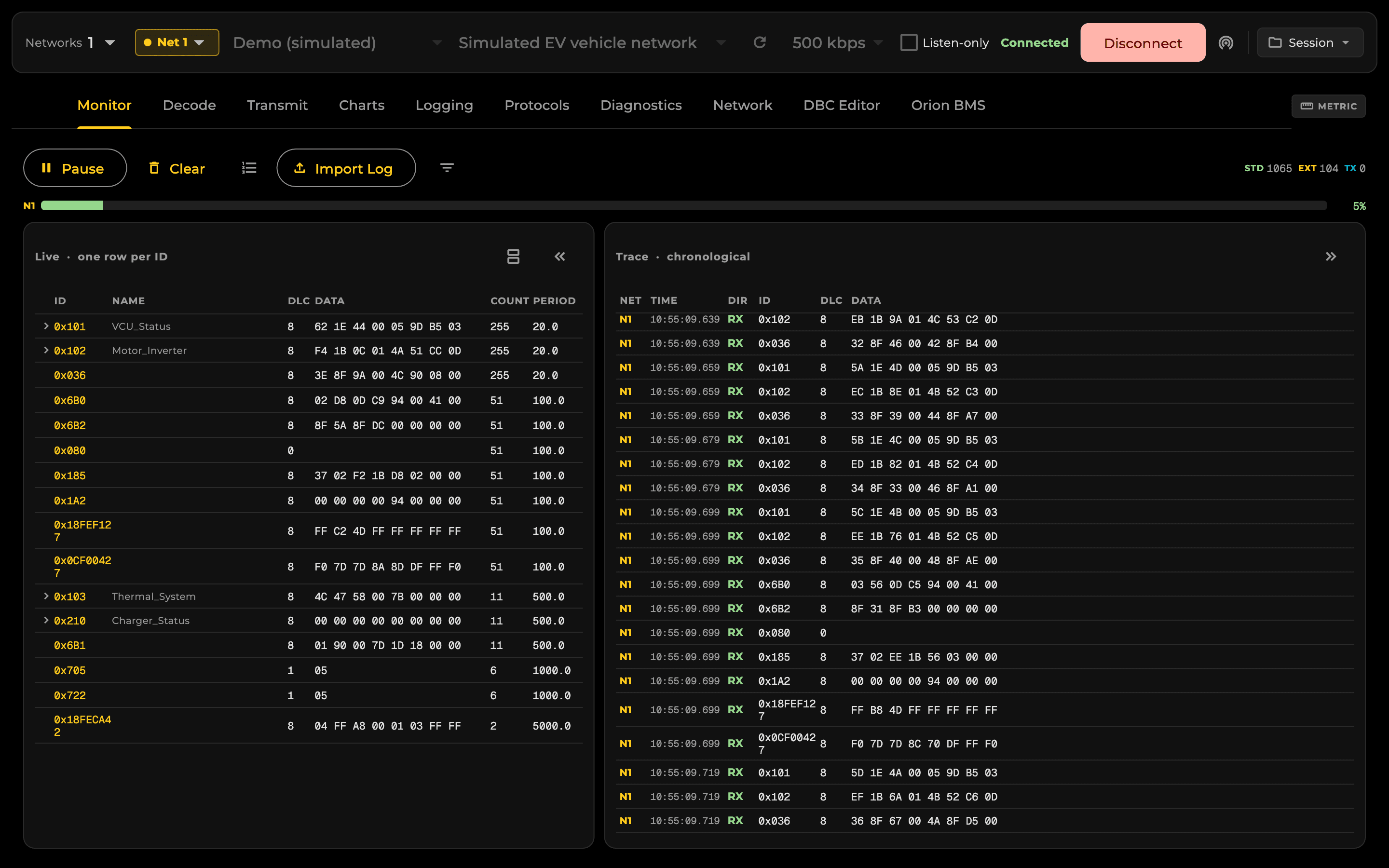Go to the Protocols tab
This screenshot has height=868, width=1389.
[x=537, y=106]
